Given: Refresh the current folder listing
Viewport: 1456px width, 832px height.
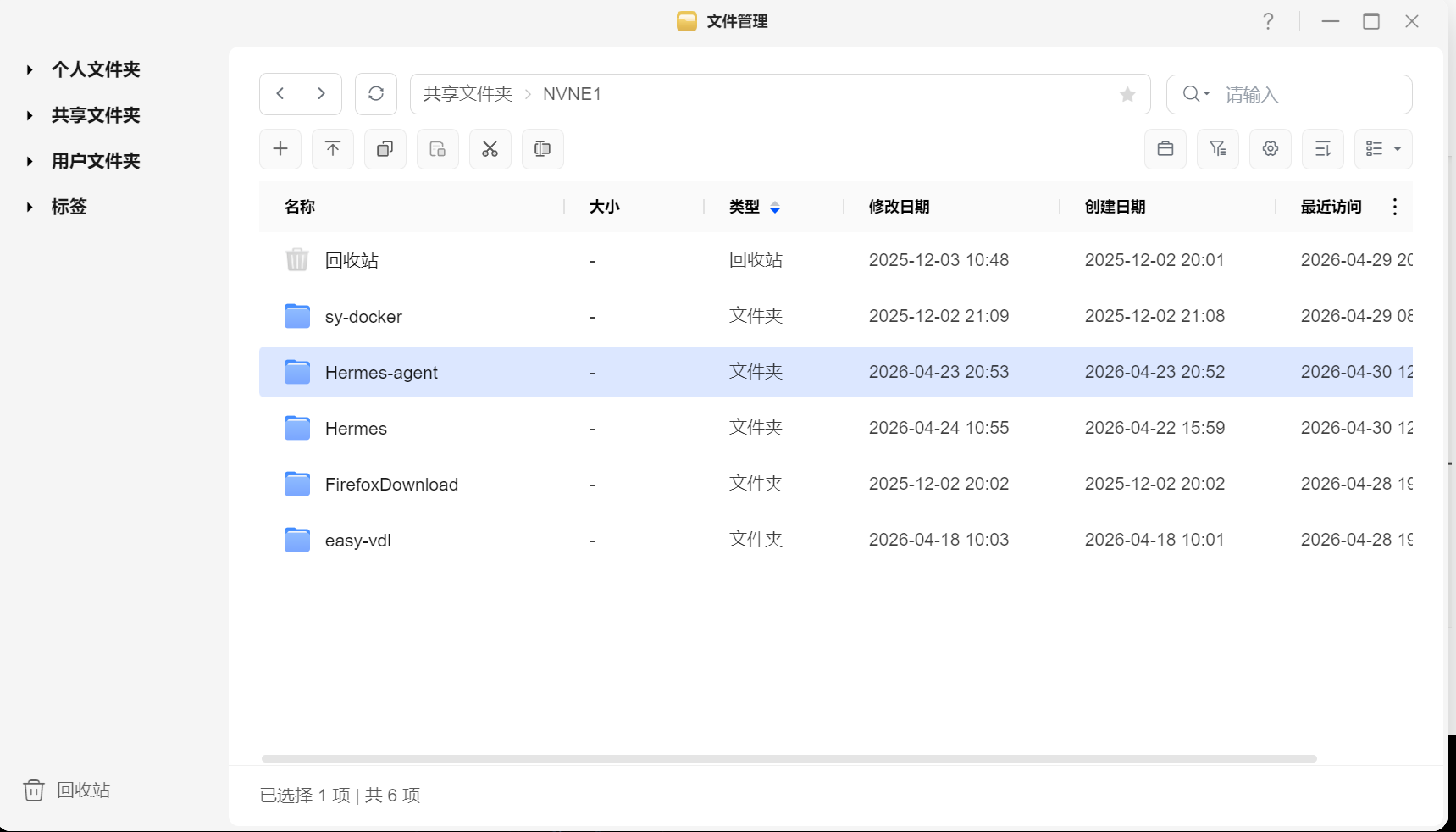Looking at the screenshot, I should [x=376, y=94].
